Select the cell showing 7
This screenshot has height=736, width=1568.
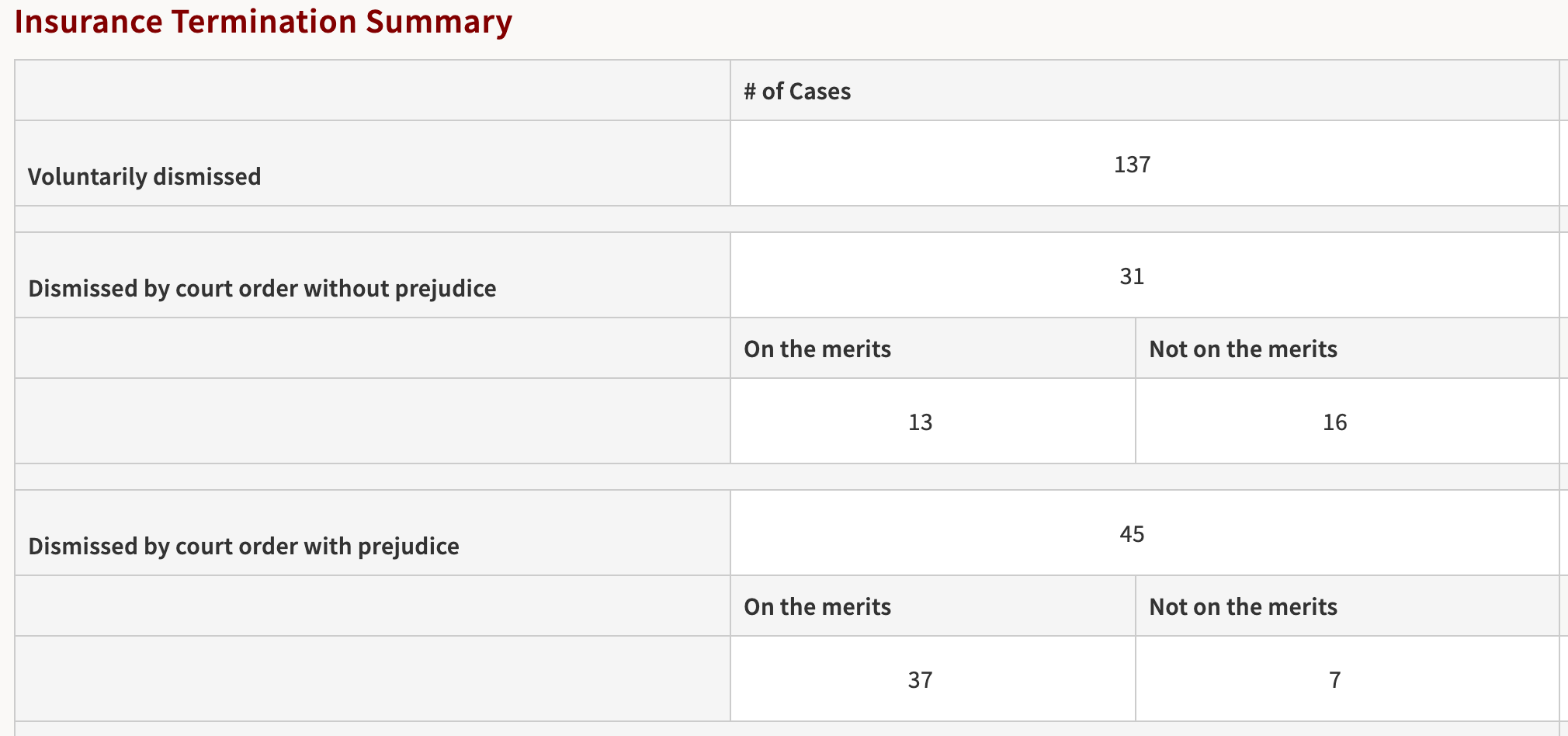[x=1347, y=679]
